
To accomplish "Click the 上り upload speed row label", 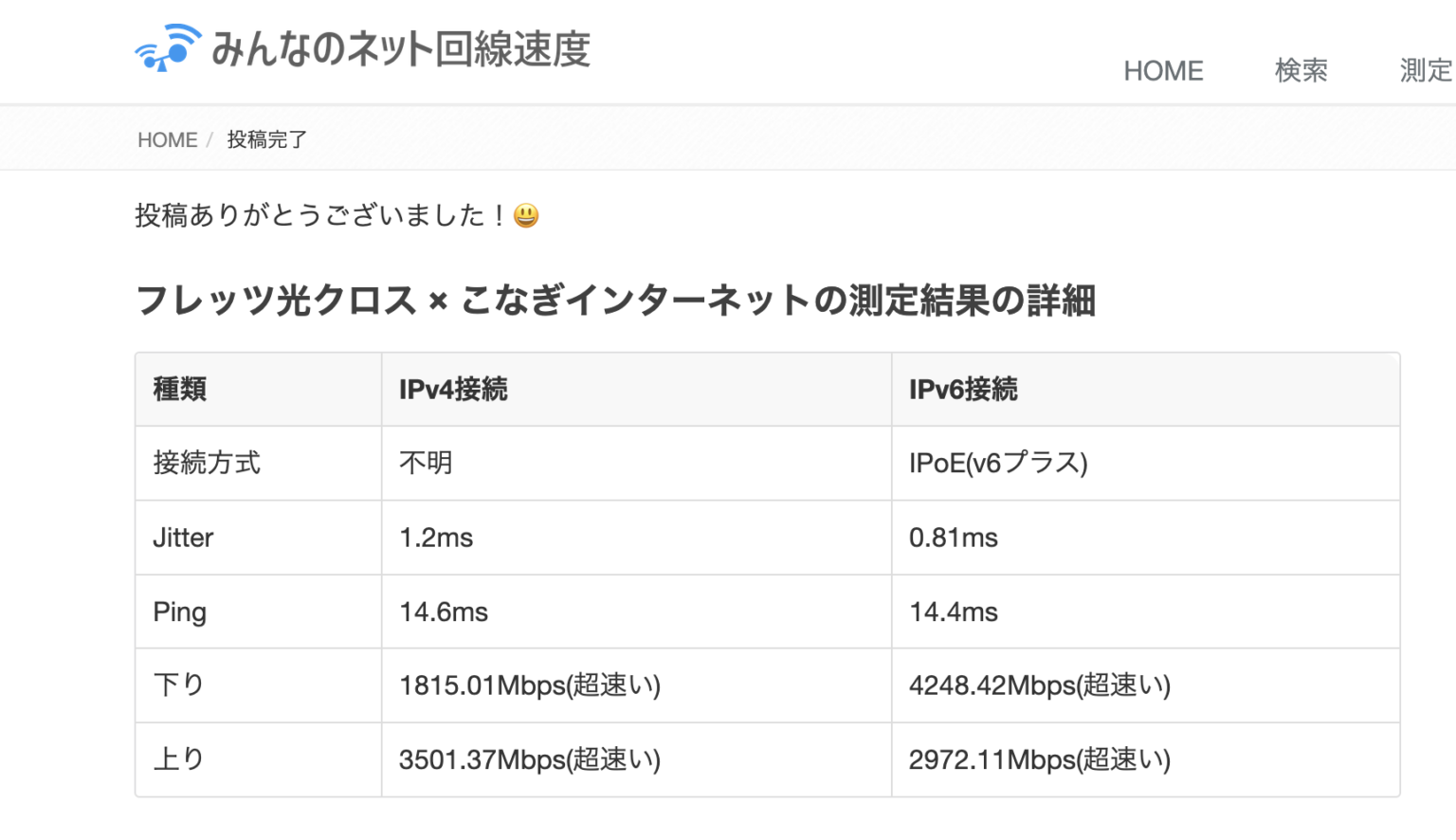I will coord(177,759).
